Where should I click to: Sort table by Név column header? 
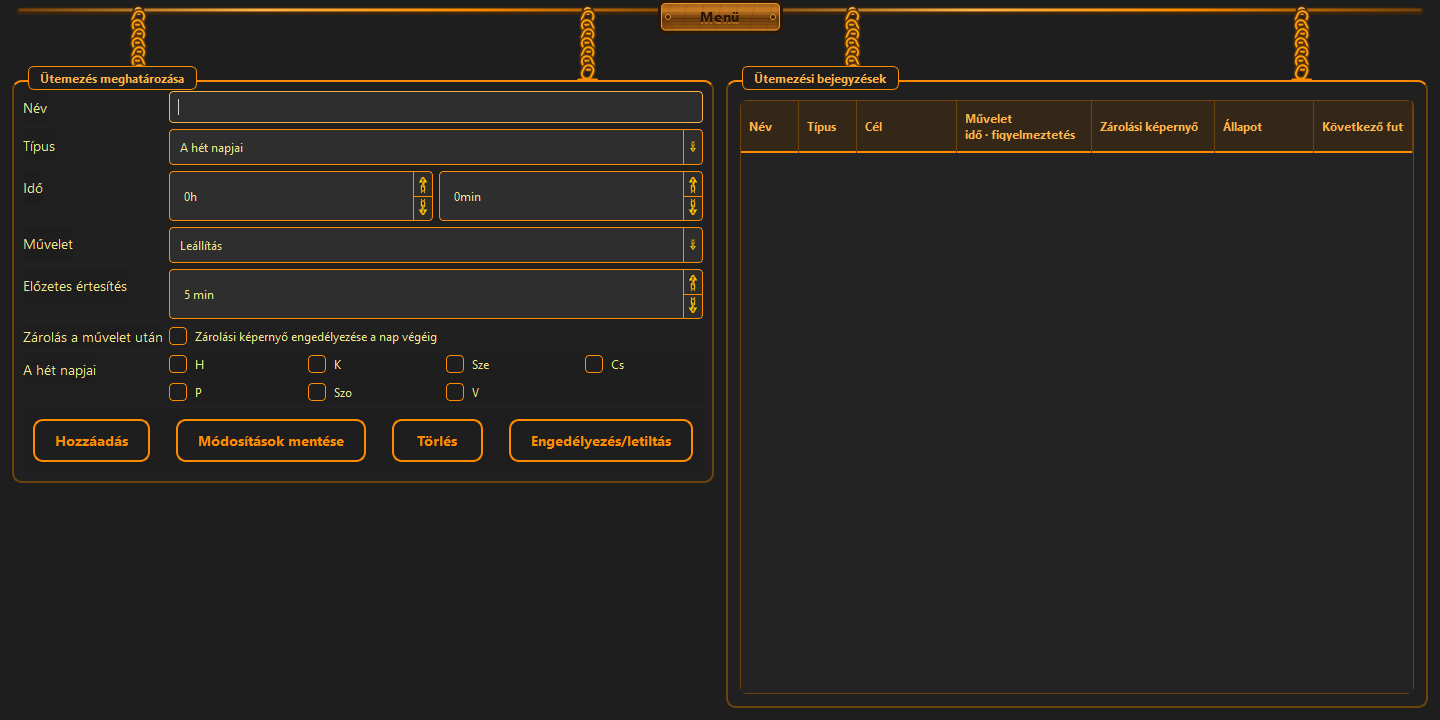pyautogui.click(x=769, y=127)
